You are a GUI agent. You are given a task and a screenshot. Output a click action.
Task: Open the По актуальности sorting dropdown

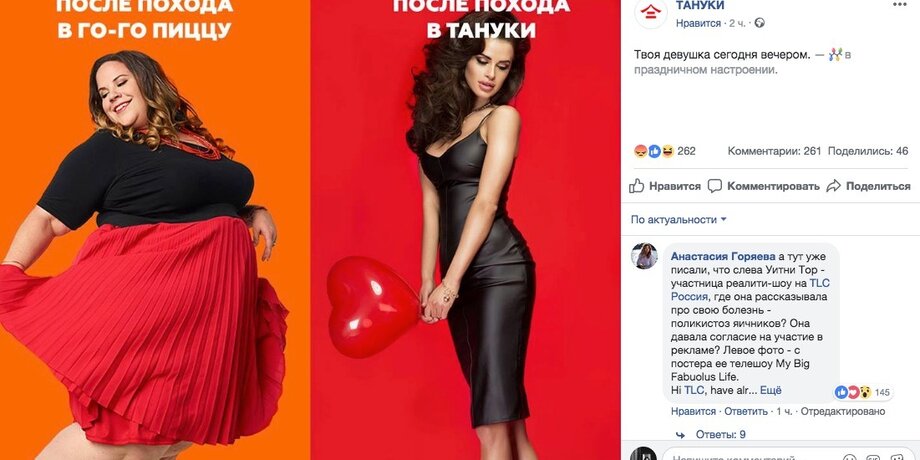tap(678, 219)
